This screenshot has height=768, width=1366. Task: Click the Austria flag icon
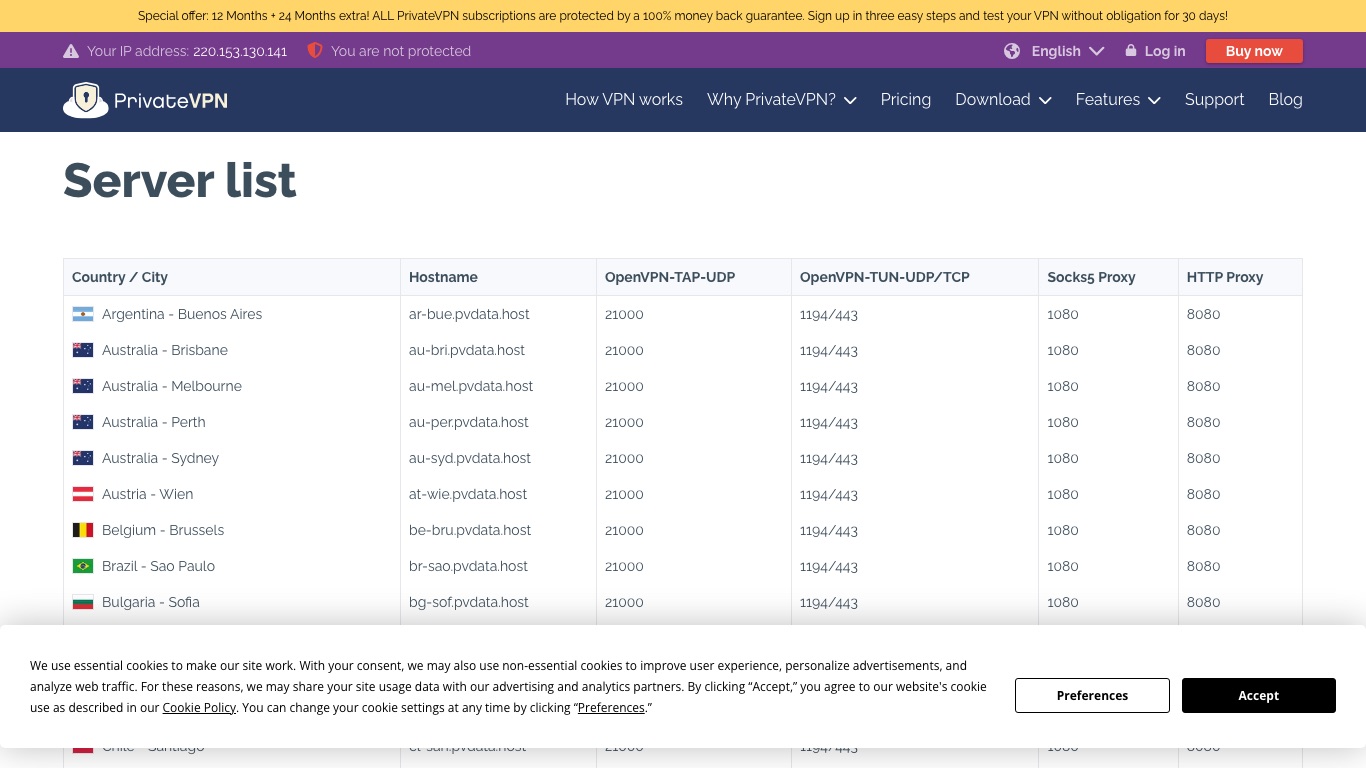83,494
